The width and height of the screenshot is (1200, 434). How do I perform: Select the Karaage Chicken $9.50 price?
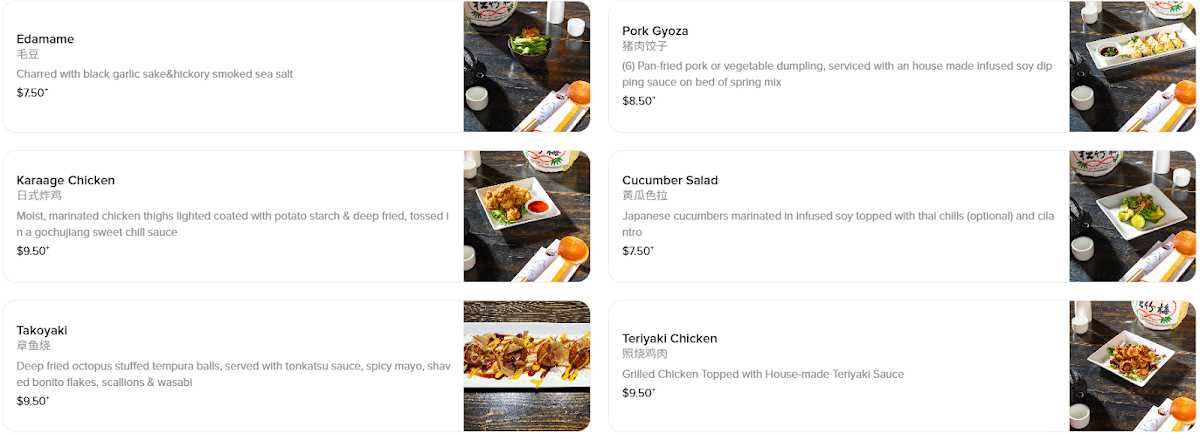32,251
